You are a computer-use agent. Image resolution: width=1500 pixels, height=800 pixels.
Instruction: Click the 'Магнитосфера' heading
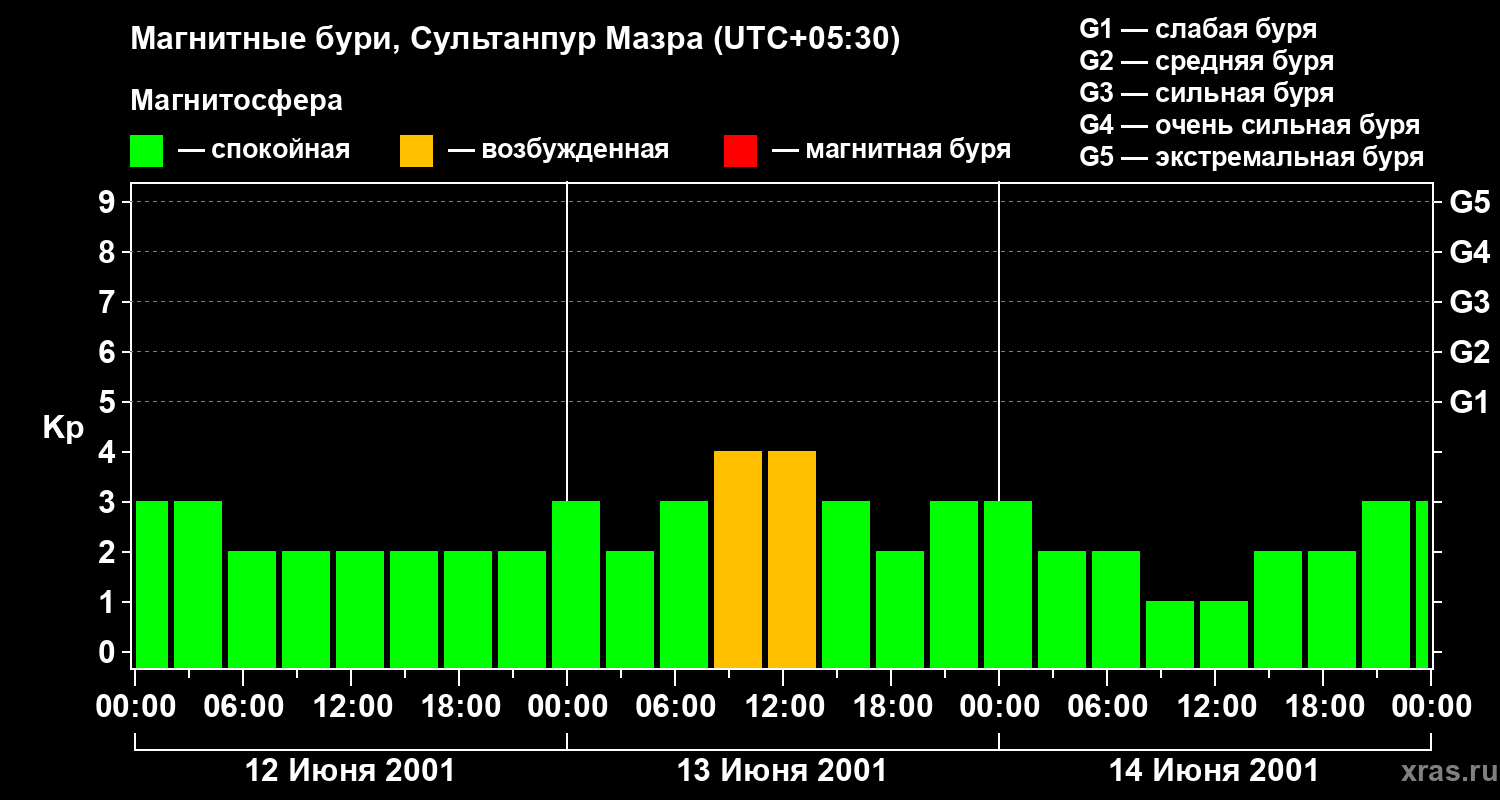236,101
